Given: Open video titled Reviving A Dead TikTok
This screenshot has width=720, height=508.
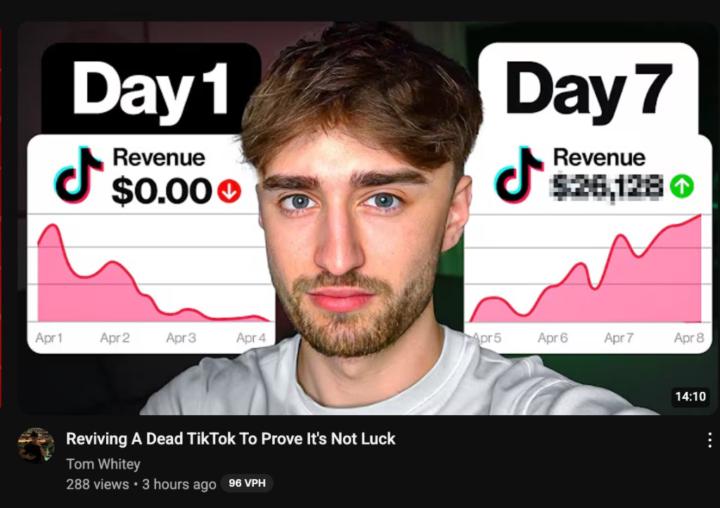Looking at the screenshot, I should (231, 439).
